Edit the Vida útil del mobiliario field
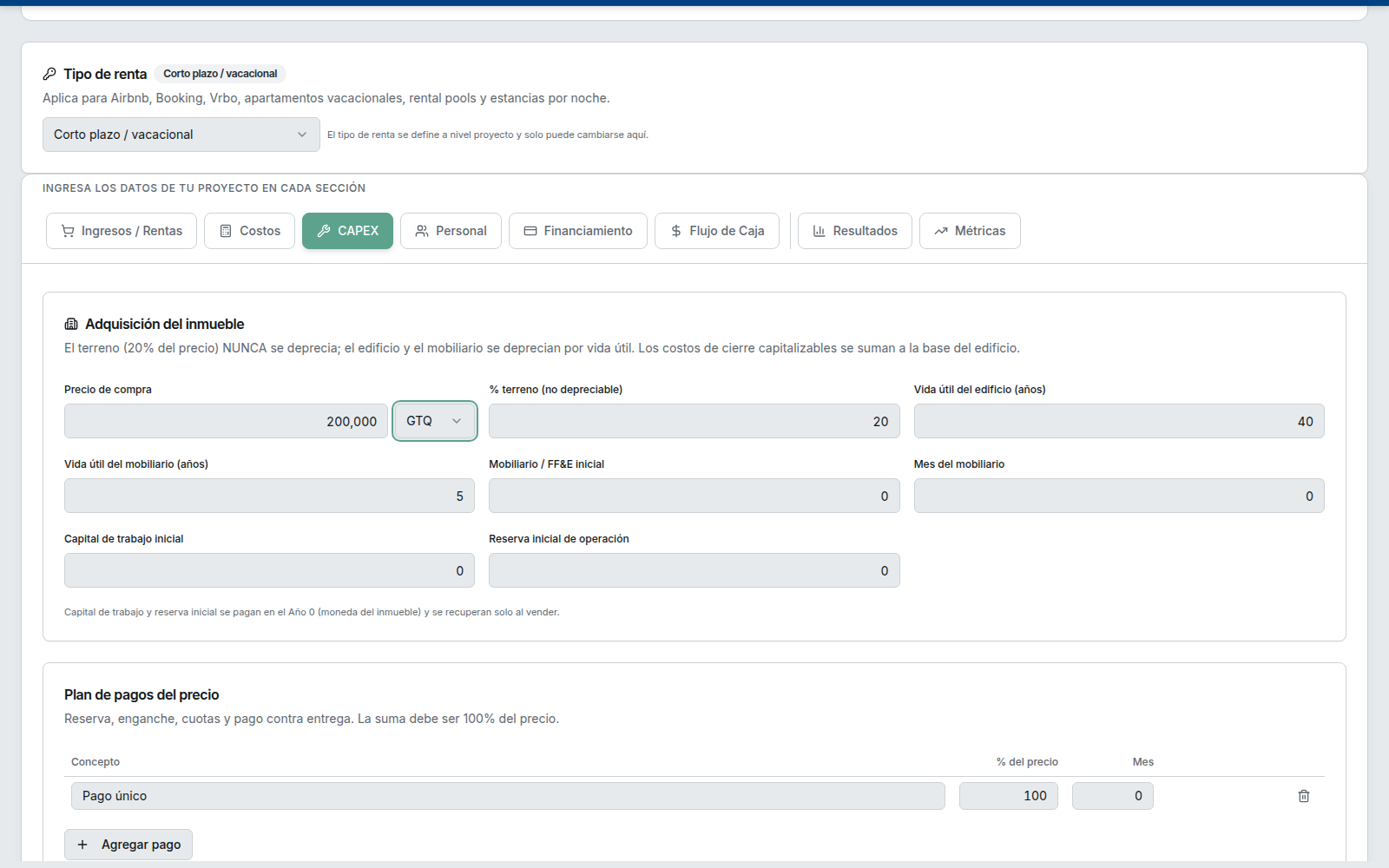This screenshot has width=1389, height=868. (x=269, y=496)
